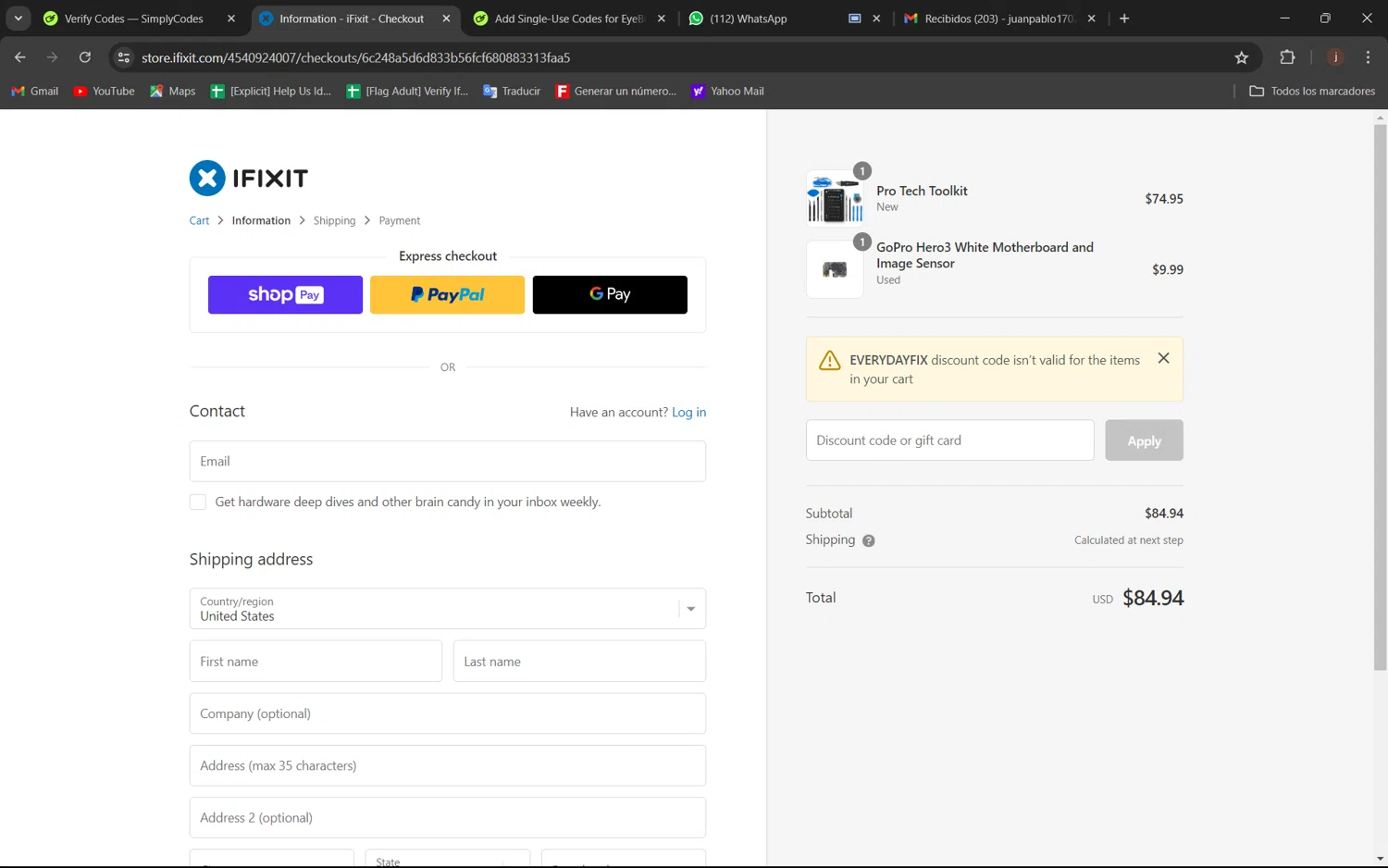
Task: Open Todos los marcadores folder
Action: coord(1312,91)
